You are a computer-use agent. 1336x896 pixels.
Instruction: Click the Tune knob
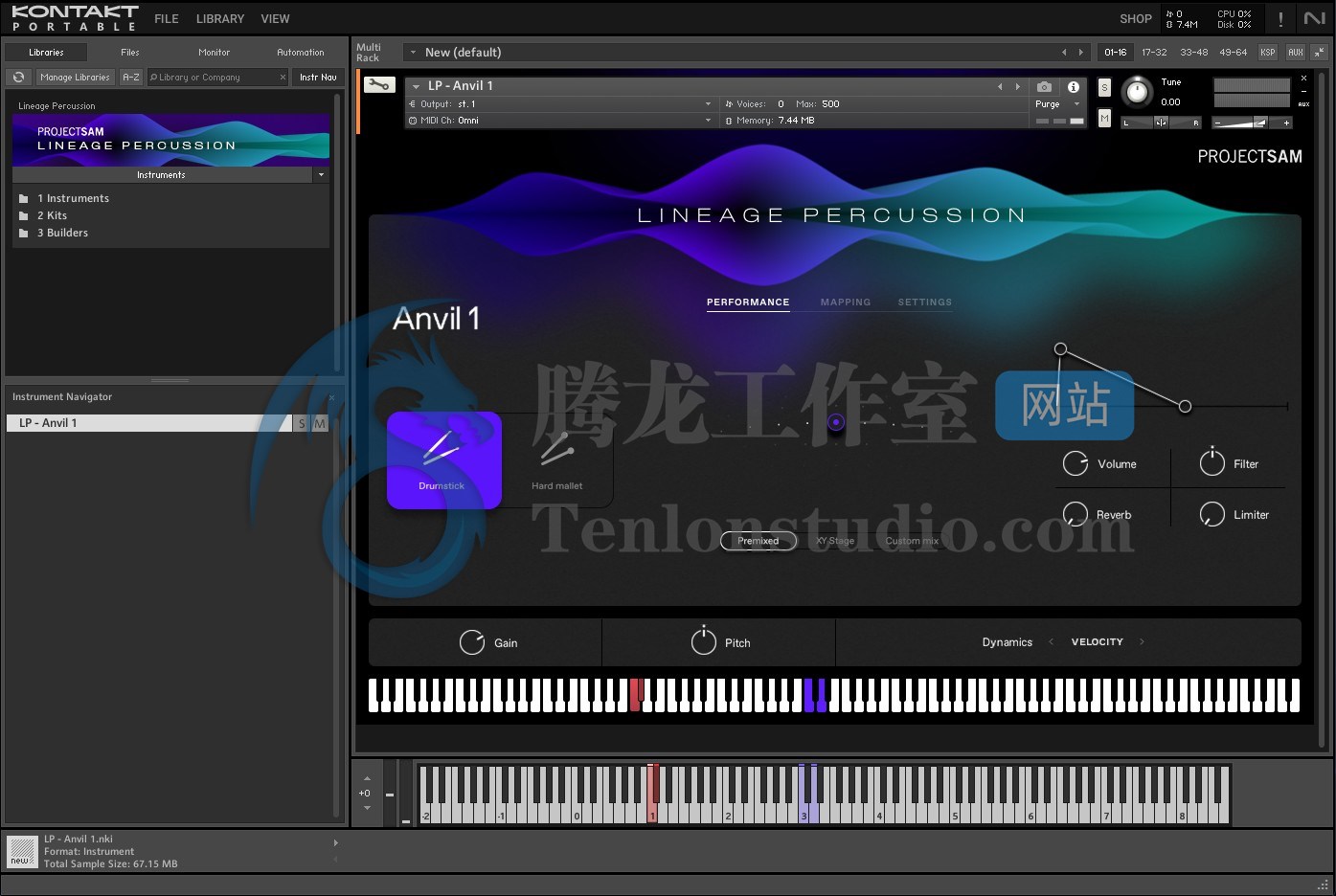1137,92
